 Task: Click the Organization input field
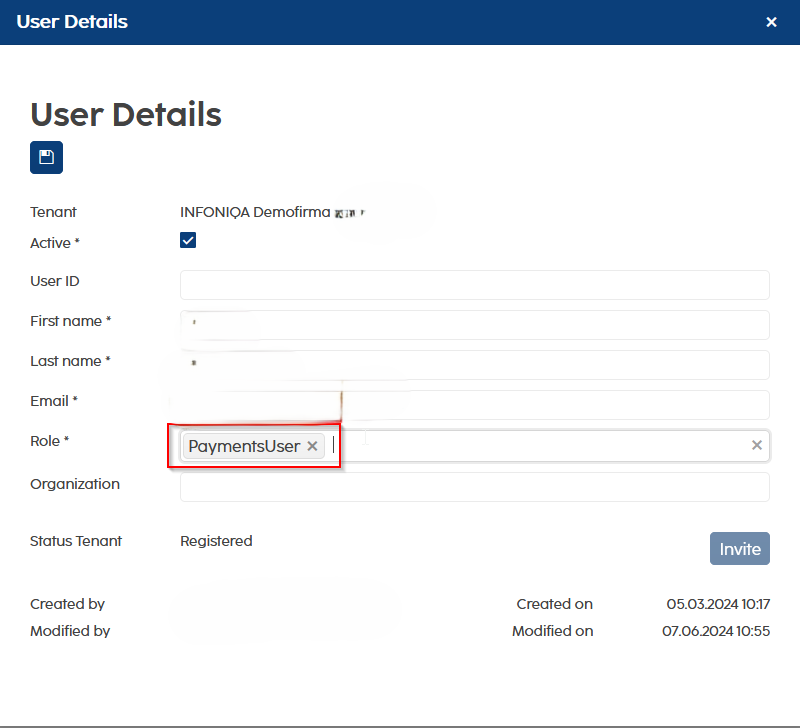click(474, 487)
